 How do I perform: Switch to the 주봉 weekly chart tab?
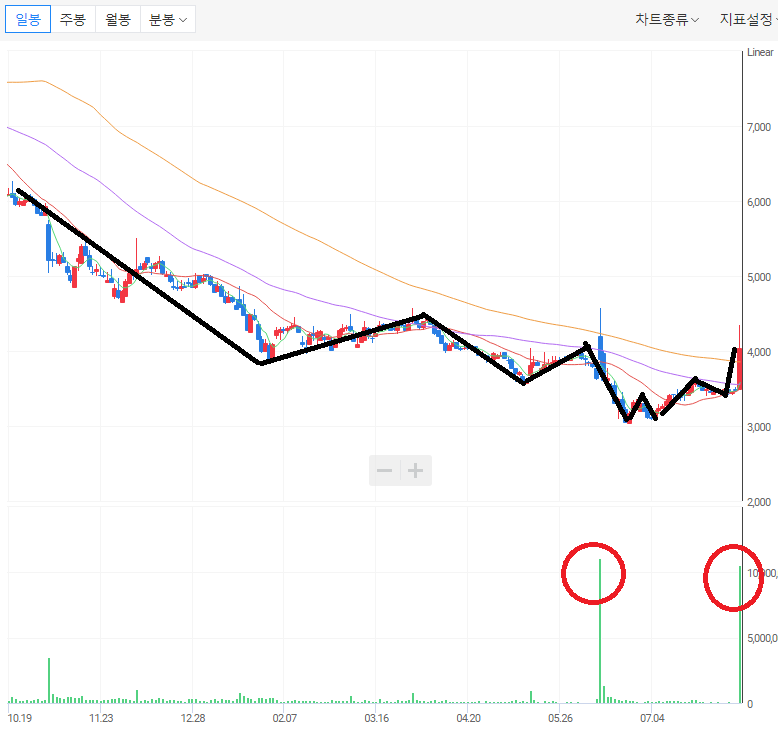coord(73,19)
